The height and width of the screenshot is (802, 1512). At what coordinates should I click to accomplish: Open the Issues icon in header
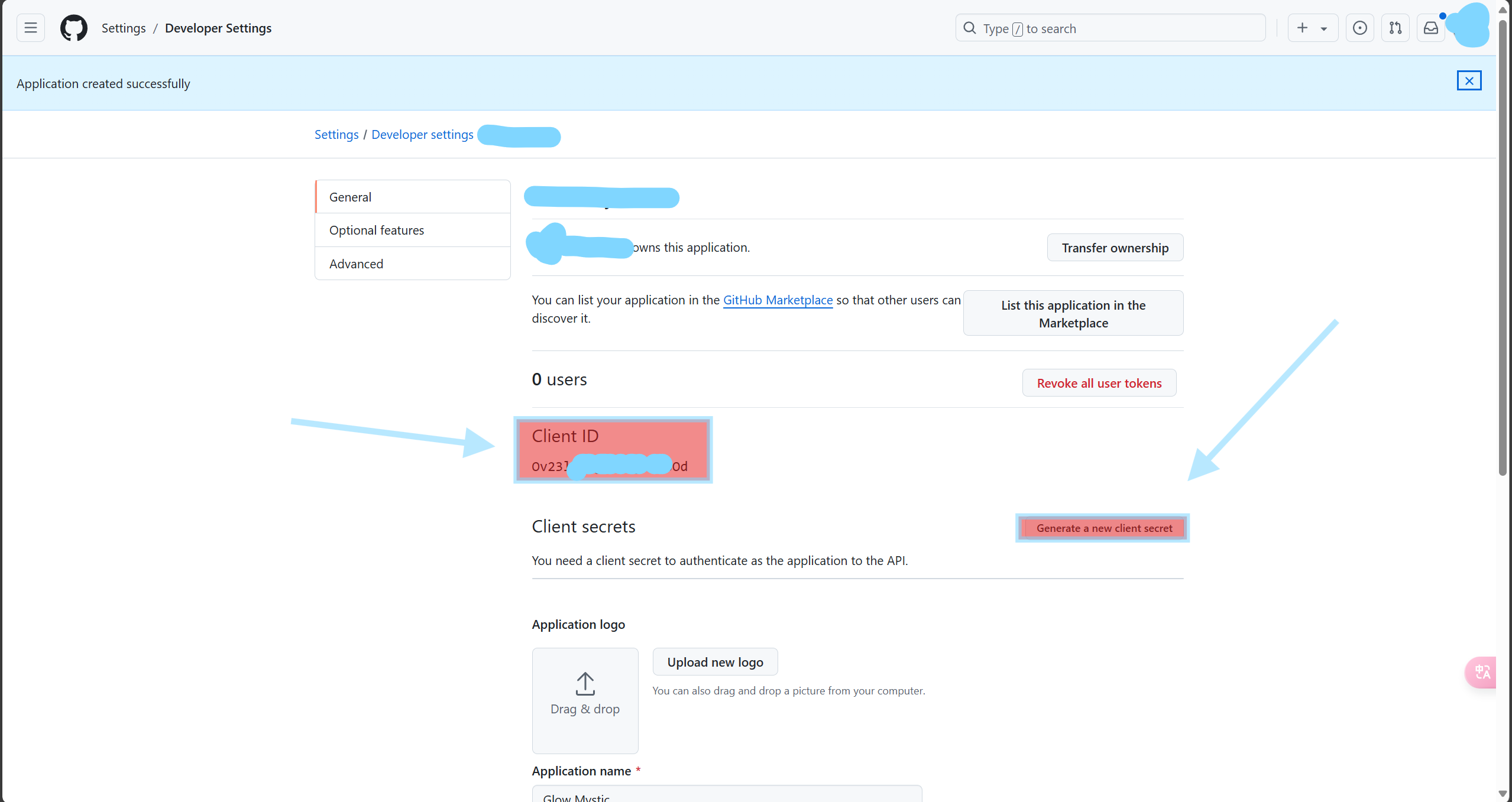[x=1359, y=28]
